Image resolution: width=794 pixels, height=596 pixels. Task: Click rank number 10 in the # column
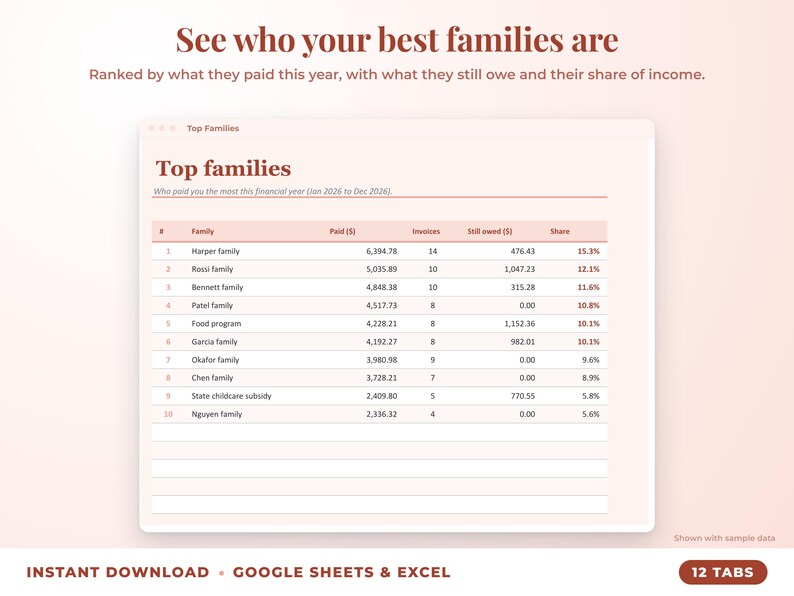click(x=168, y=414)
